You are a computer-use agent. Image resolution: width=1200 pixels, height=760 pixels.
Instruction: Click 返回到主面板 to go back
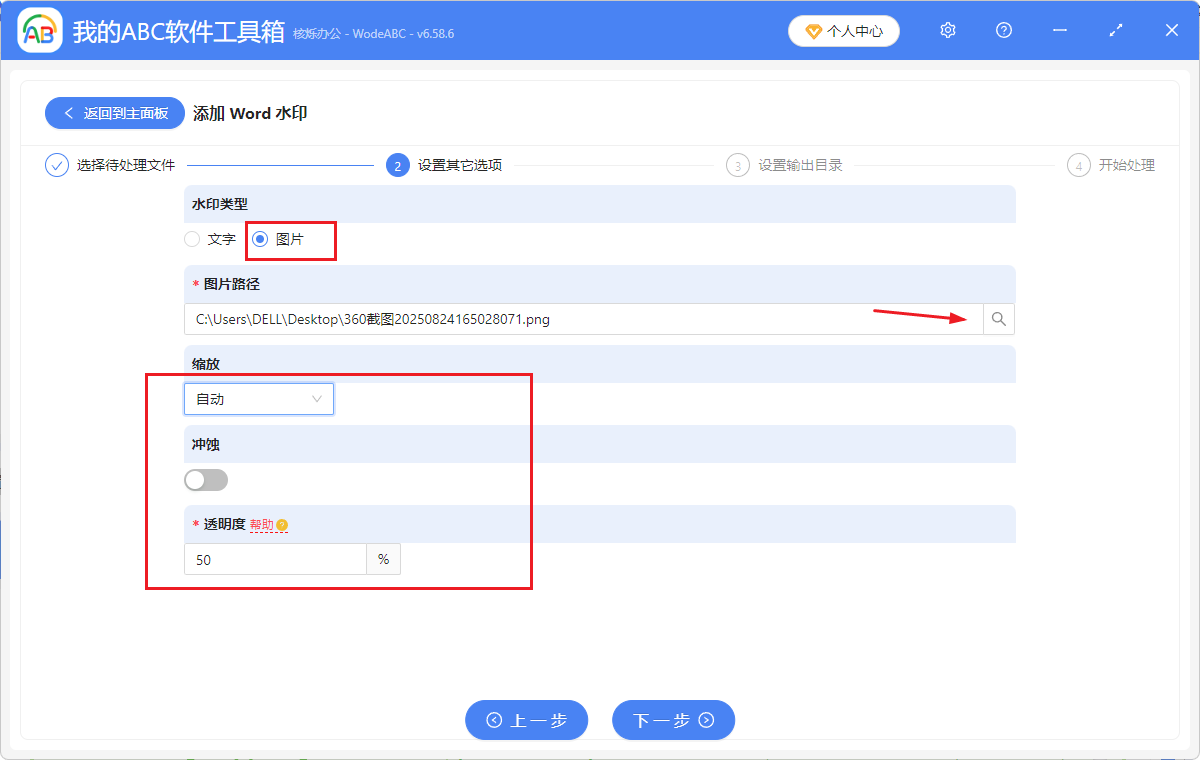pos(114,113)
